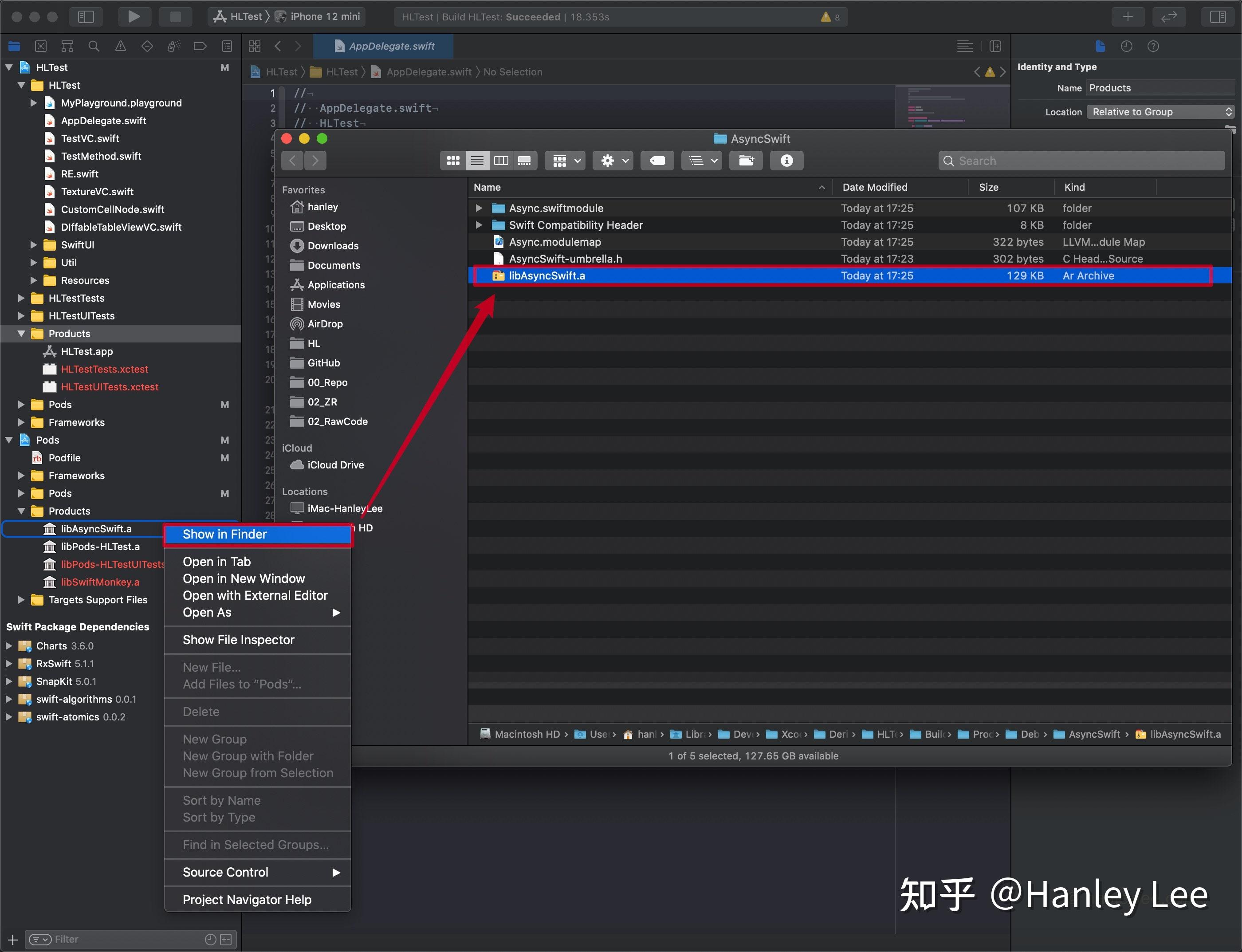Choose Show File Inspector from context menu

click(x=238, y=640)
